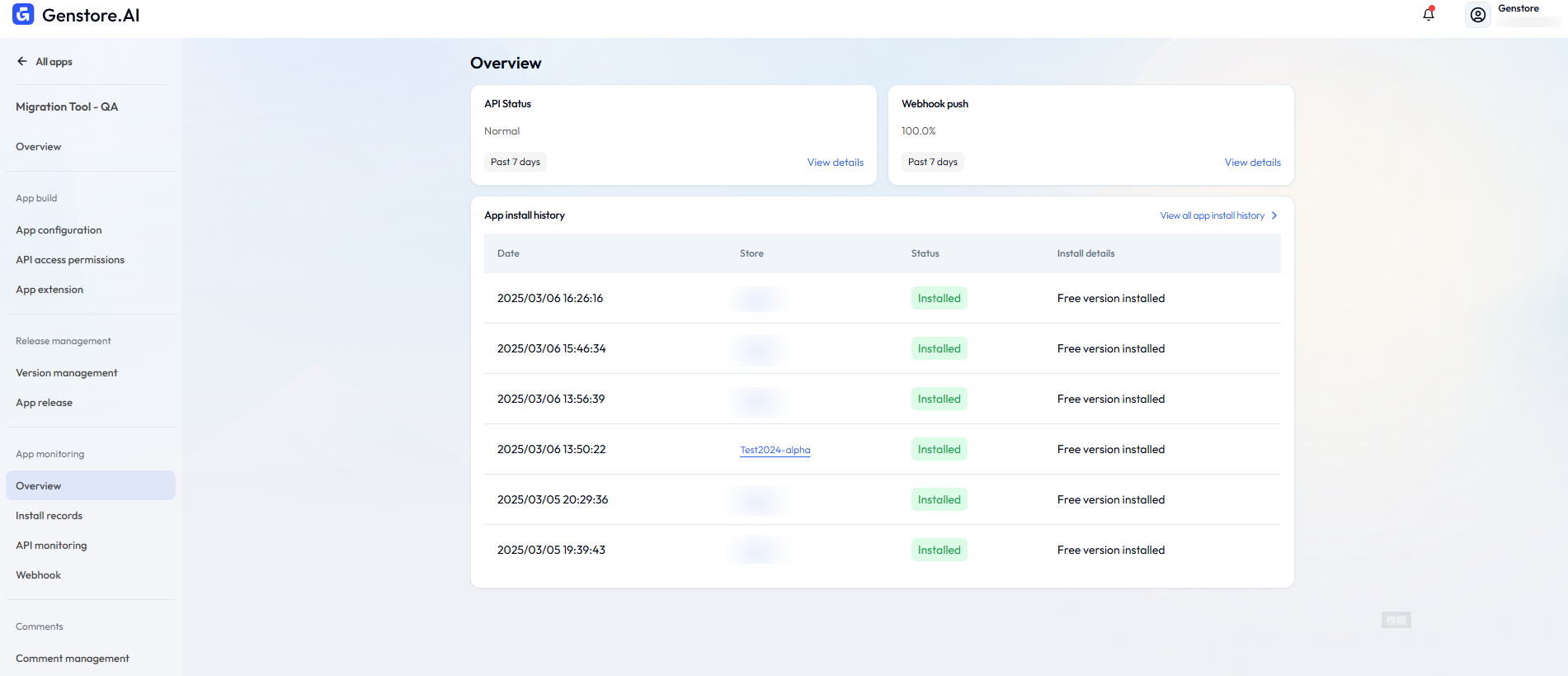
Task: Select Overview under App monitoring
Action: (x=91, y=485)
